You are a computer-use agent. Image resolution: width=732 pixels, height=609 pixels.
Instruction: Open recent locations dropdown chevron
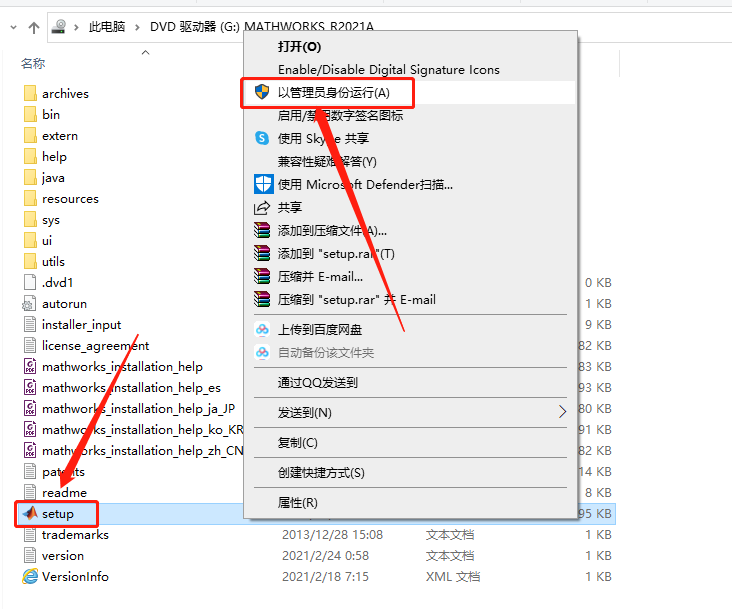(x=14, y=28)
